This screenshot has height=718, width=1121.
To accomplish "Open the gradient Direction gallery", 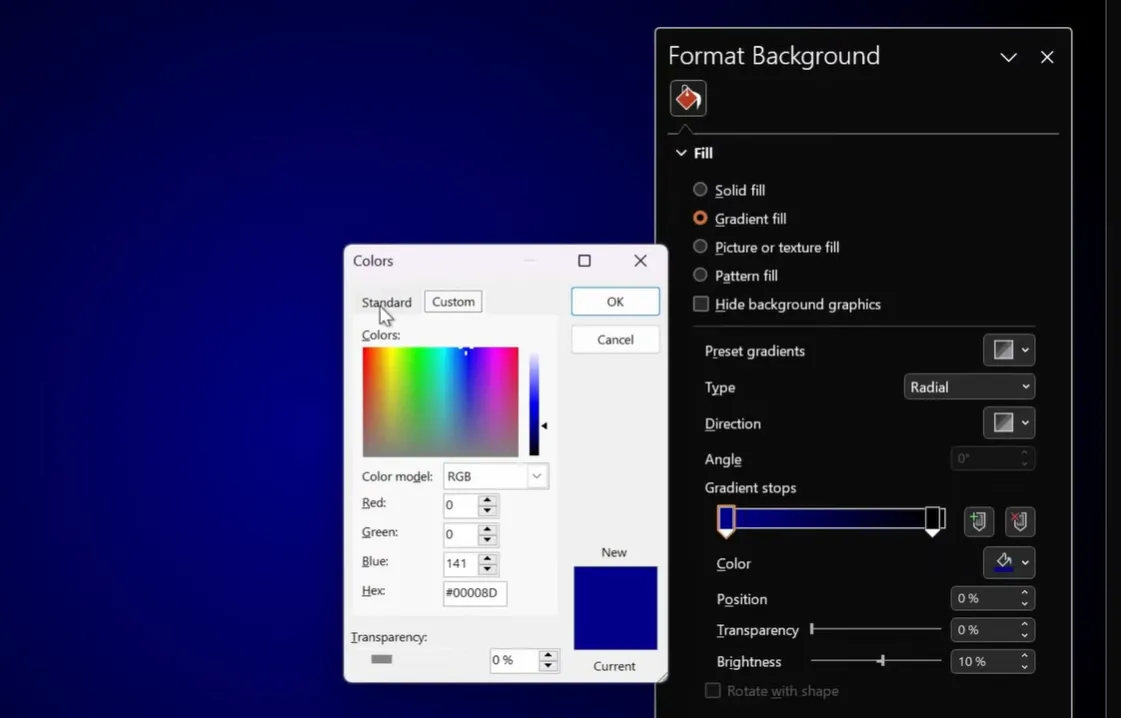I will click(1008, 423).
